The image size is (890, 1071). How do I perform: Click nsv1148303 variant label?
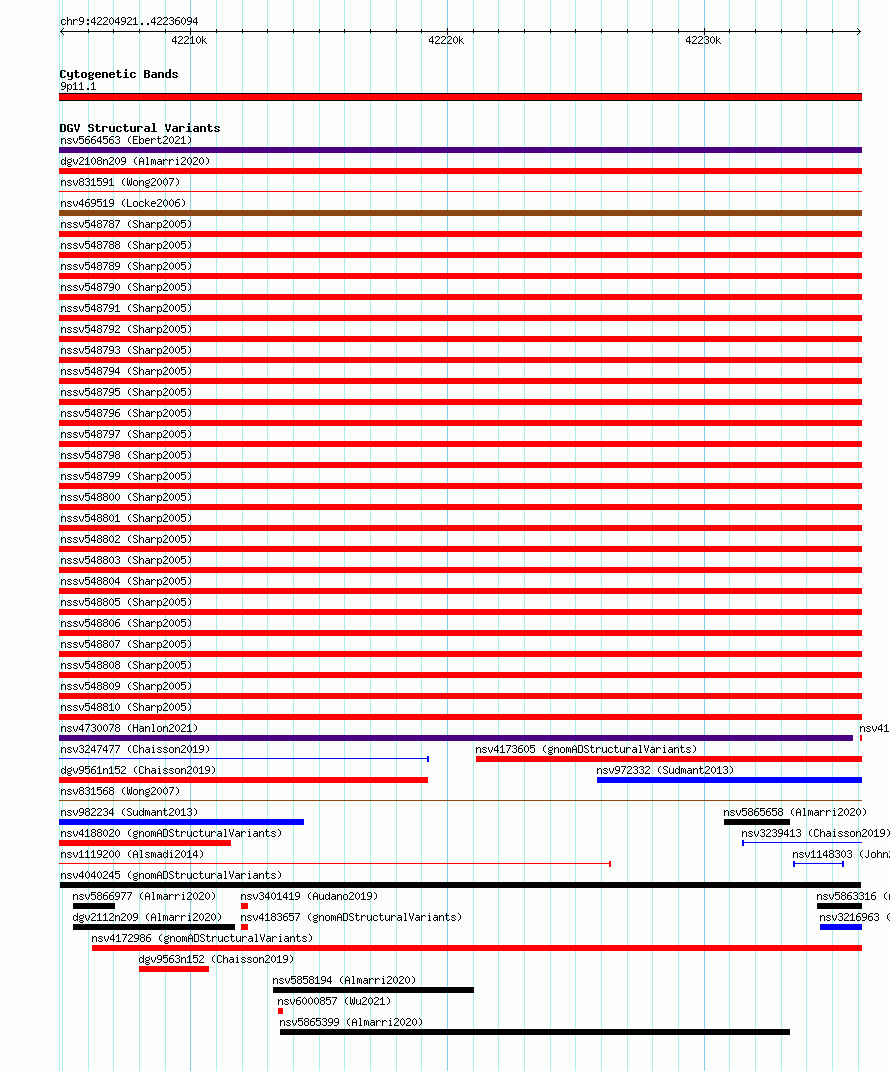[x=841, y=854]
